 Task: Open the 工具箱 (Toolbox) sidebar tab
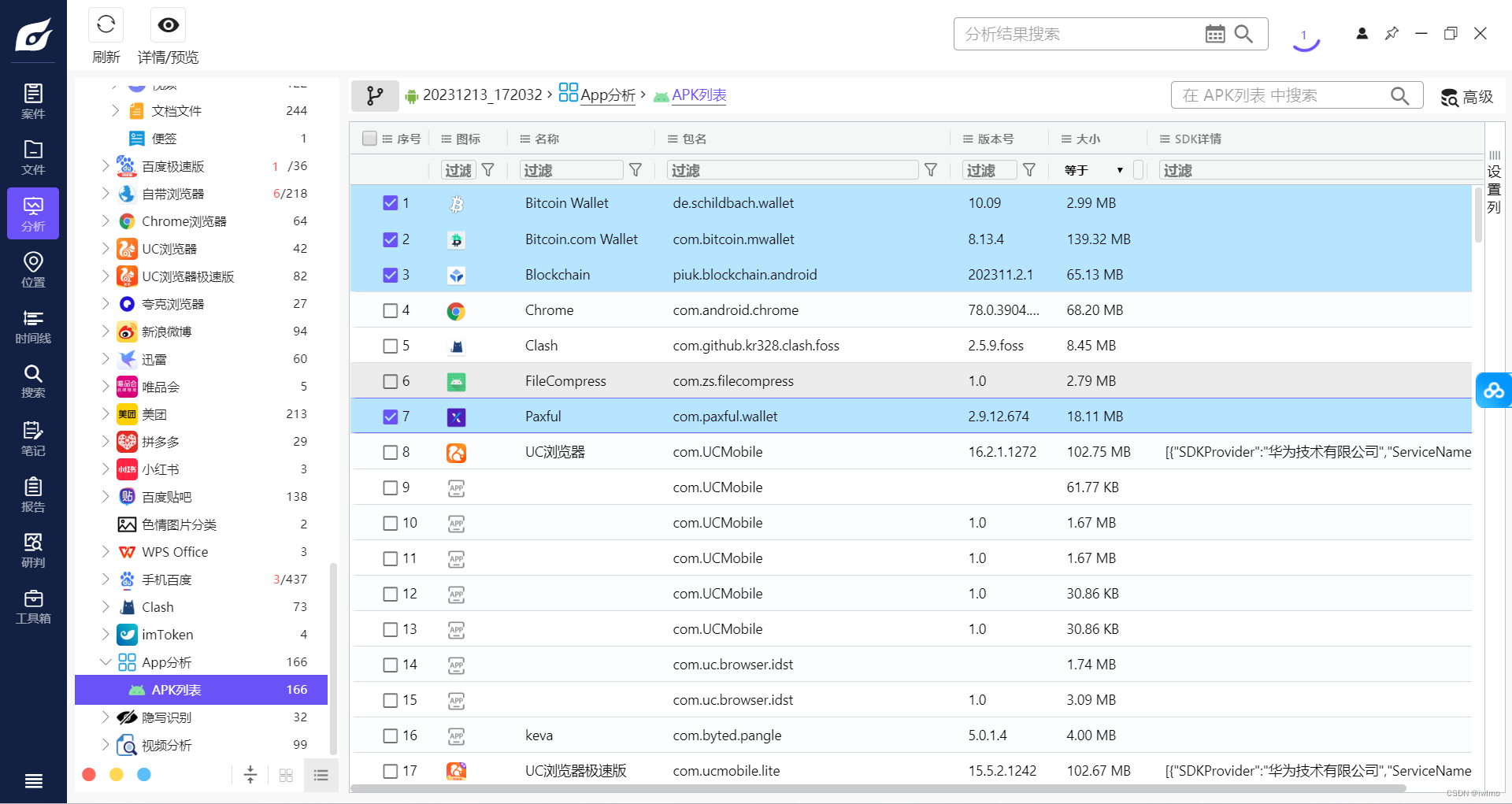(33, 606)
